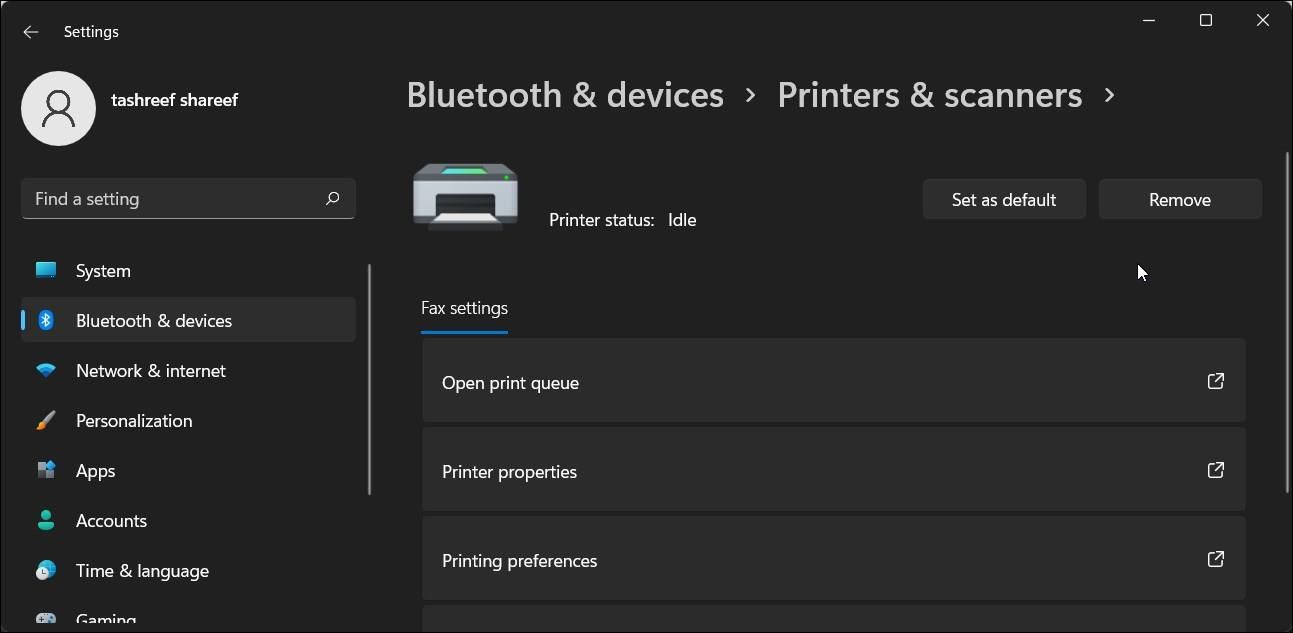Remove the Fax printer

click(1180, 199)
